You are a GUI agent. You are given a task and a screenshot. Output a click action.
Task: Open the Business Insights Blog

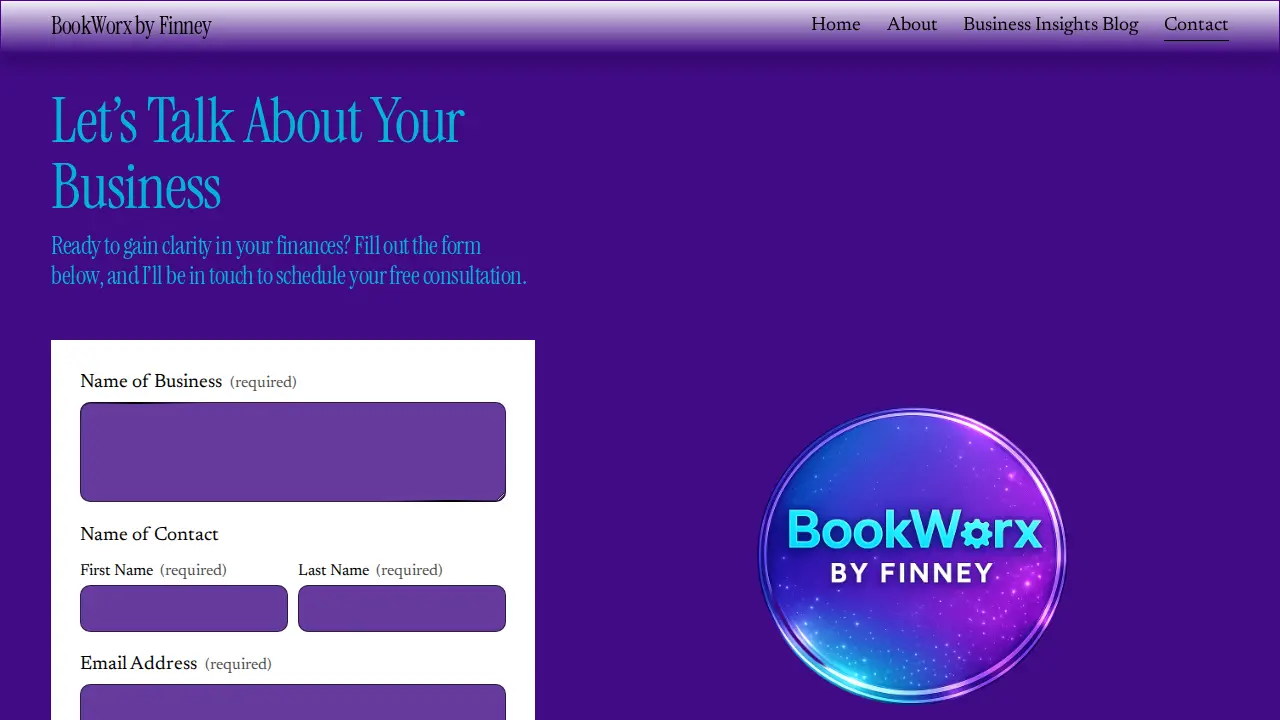coord(1050,25)
